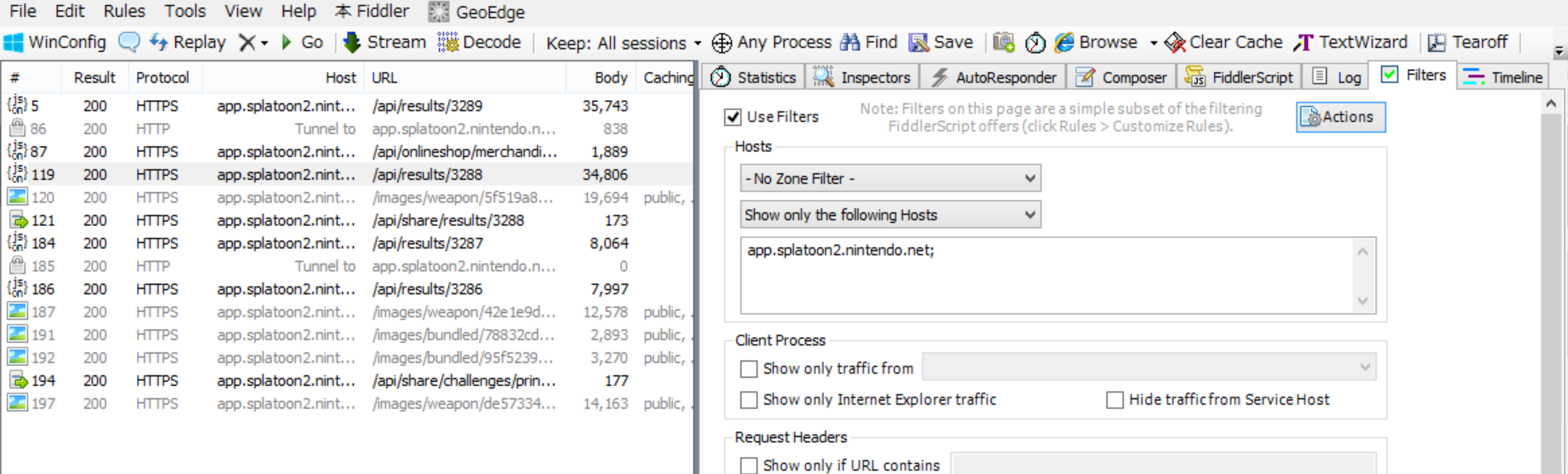Viewport: 1568px width, 474px height.
Task: Open the No Zone Filter dropdown
Action: [x=890, y=178]
